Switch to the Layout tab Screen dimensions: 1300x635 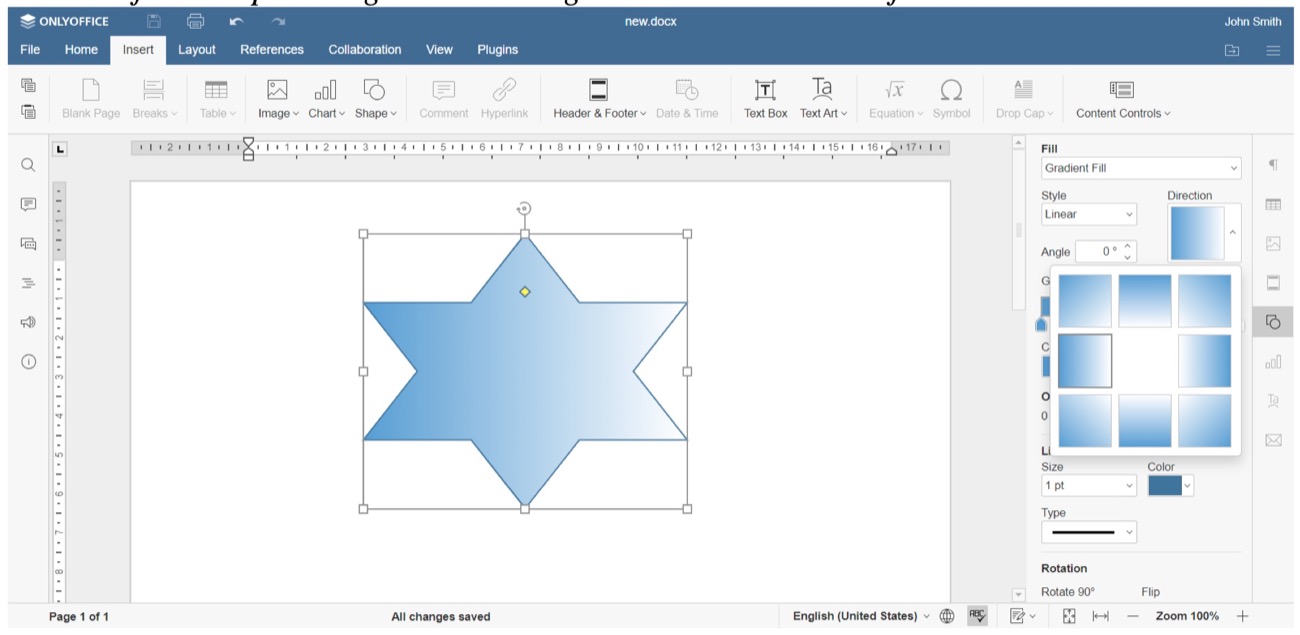pyautogui.click(x=197, y=49)
